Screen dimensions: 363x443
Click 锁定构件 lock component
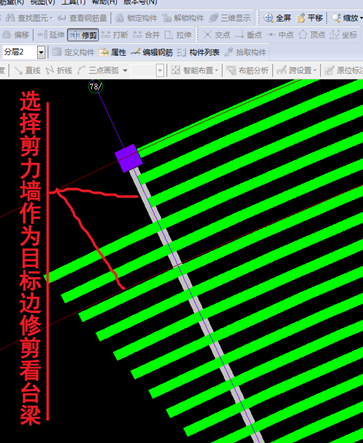coord(136,18)
